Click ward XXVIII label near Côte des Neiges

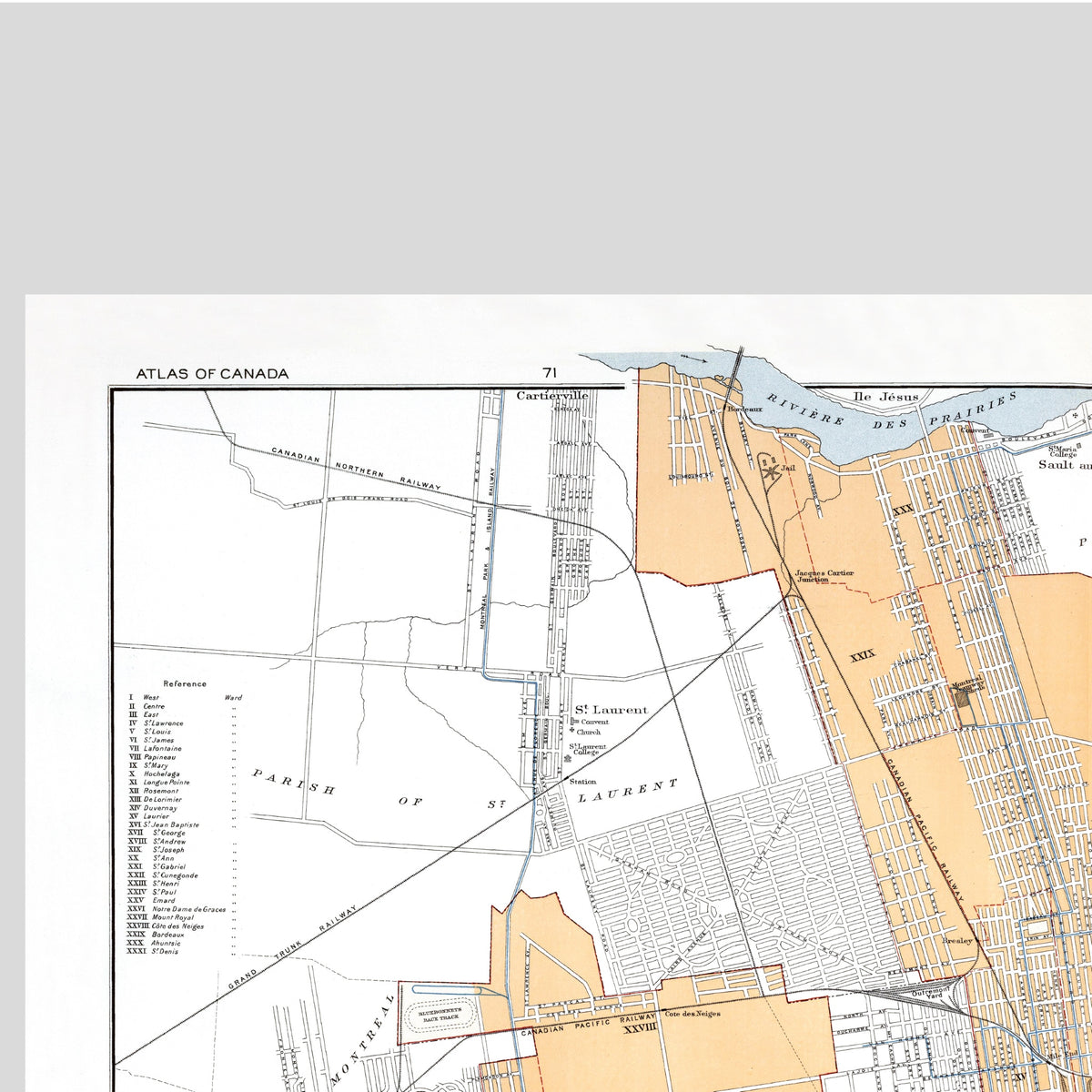[x=639, y=1032]
